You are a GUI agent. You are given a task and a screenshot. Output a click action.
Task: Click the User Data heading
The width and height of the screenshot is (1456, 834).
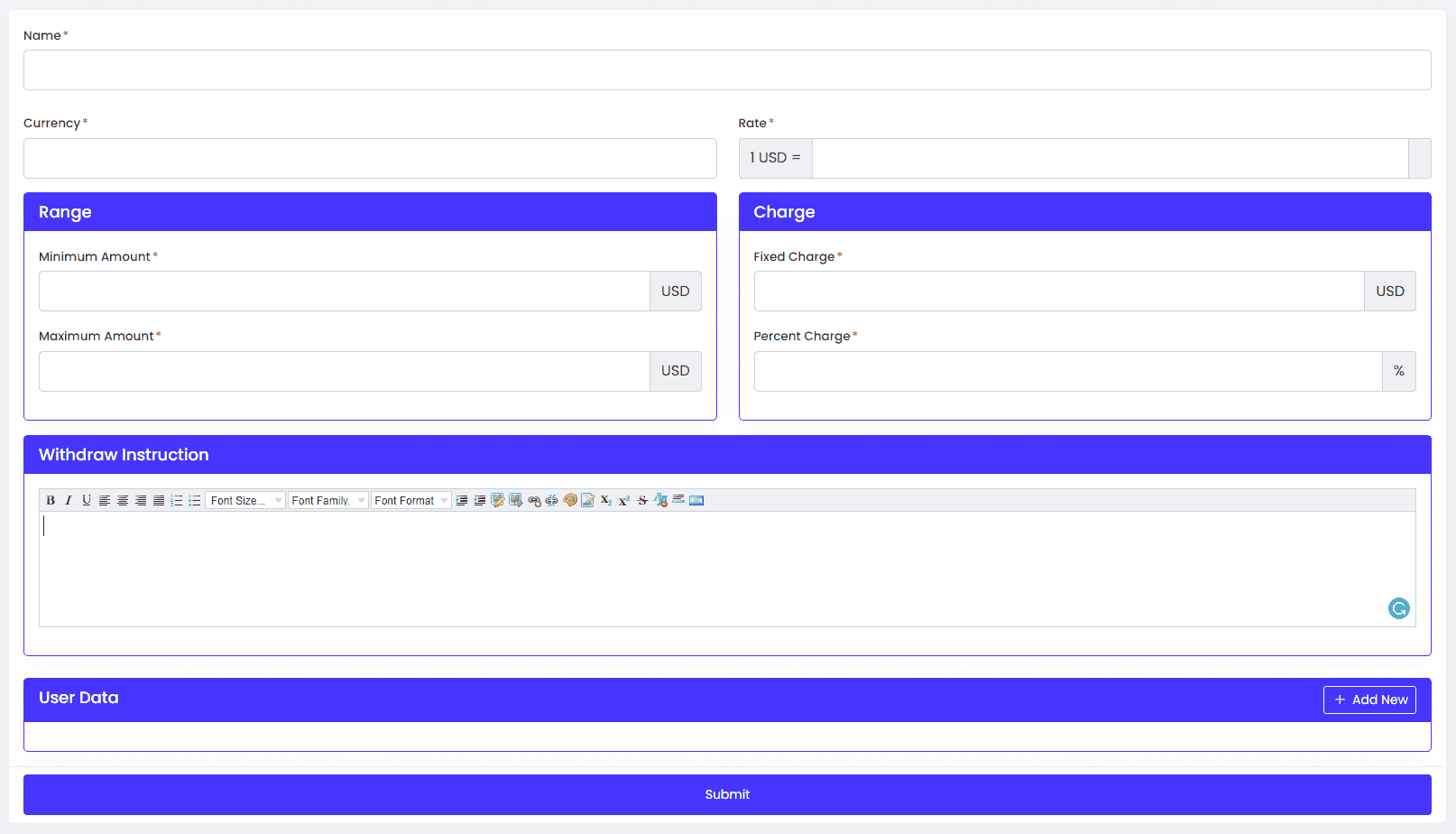78,698
